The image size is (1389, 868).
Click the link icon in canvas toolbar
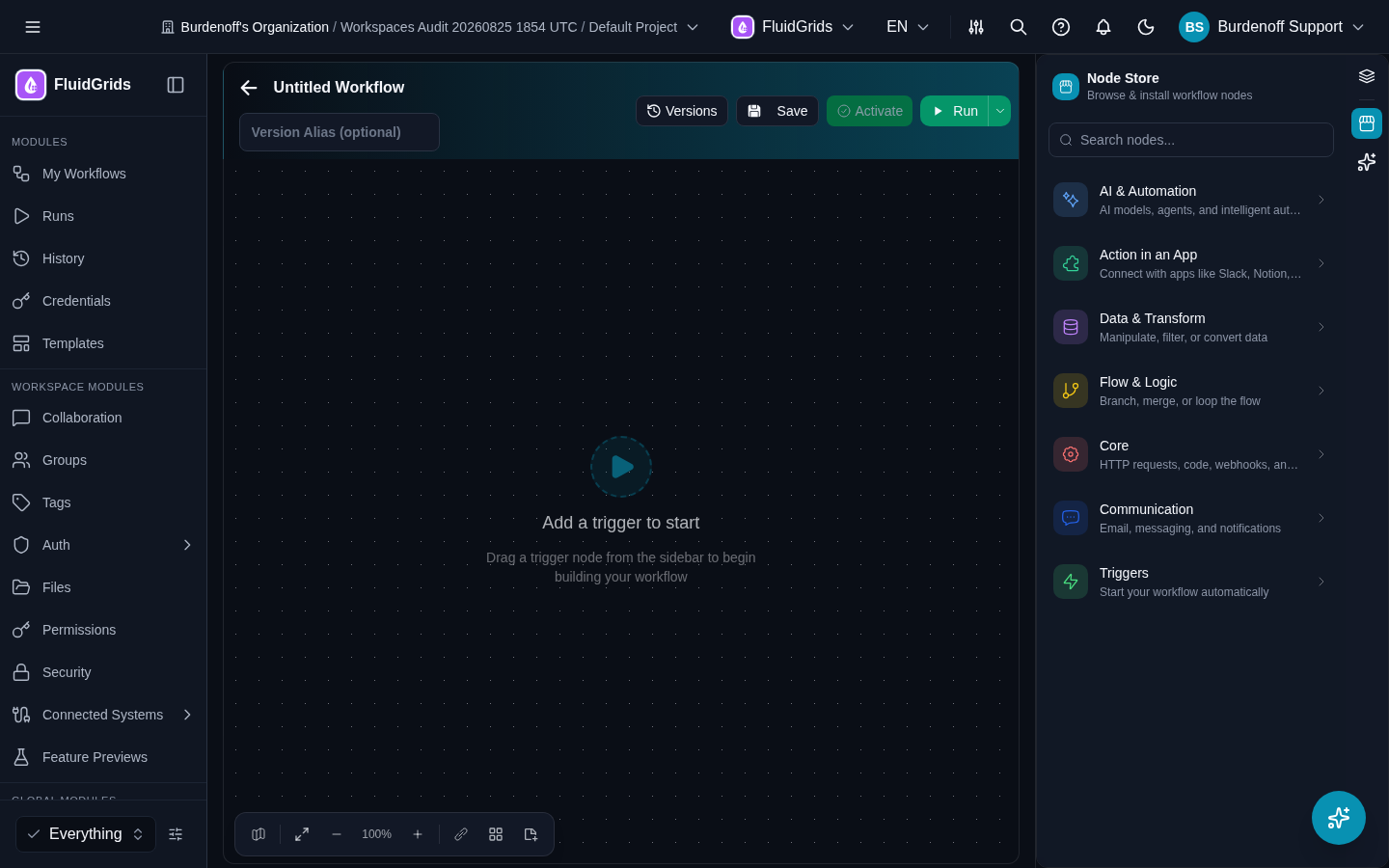pyautogui.click(x=461, y=834)
